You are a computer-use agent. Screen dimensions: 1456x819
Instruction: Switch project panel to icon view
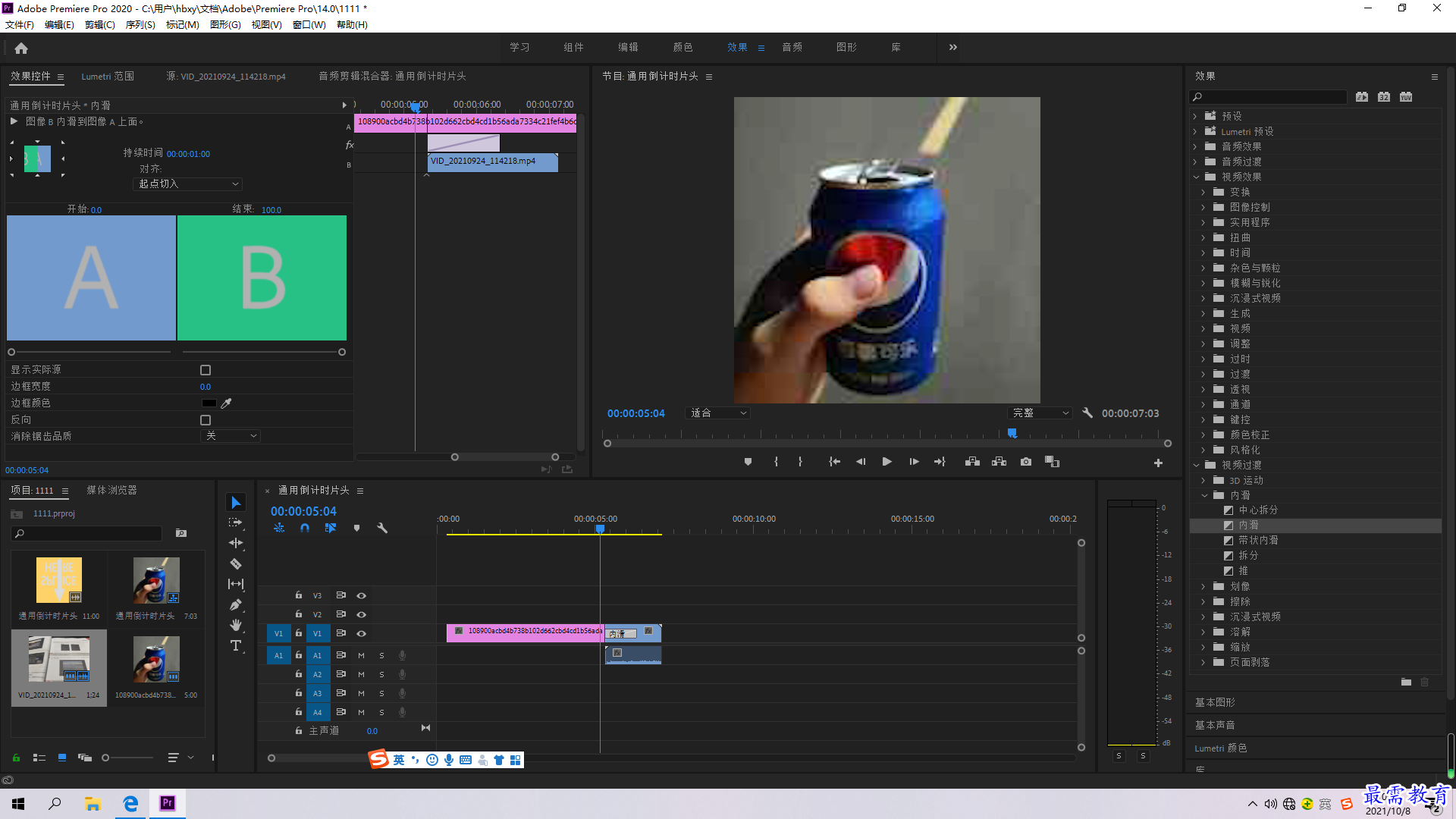(x=62, y=758)
